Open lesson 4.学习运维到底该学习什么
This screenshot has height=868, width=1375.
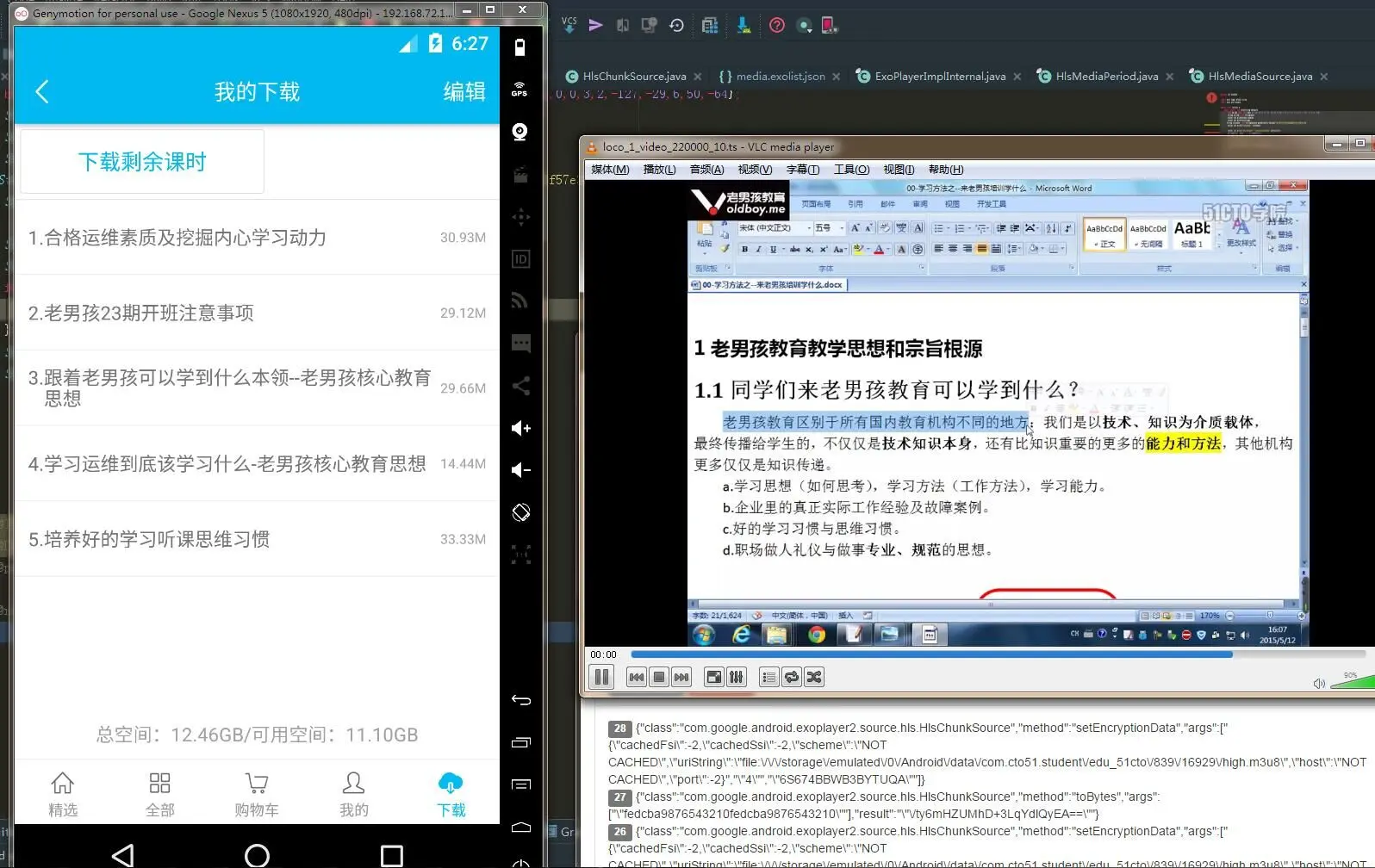(x=257, y=463)
